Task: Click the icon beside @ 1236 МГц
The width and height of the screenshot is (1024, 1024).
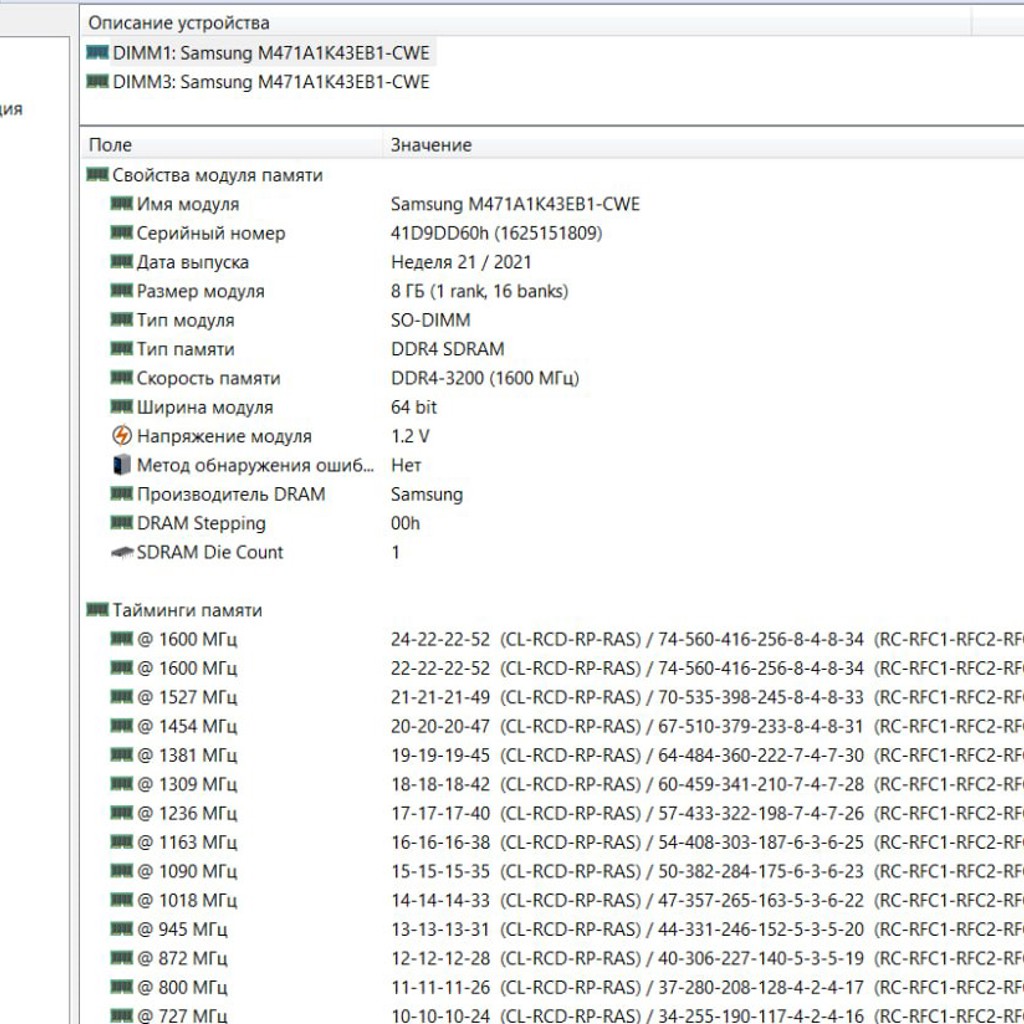Action: click(121, 812)
